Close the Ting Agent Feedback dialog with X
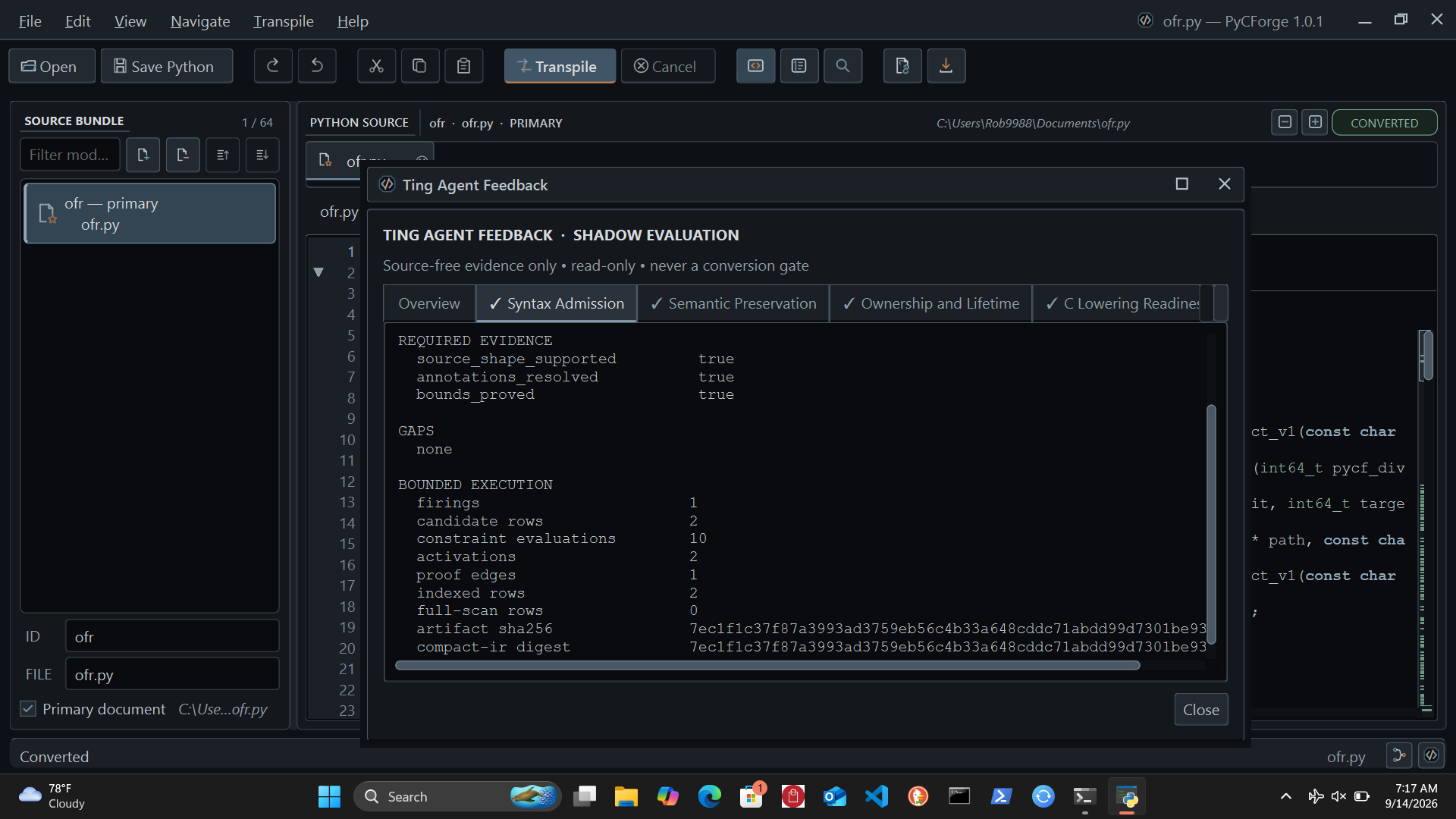The width and height of the screenshot is (1456, 819). tap(1225, 184)
